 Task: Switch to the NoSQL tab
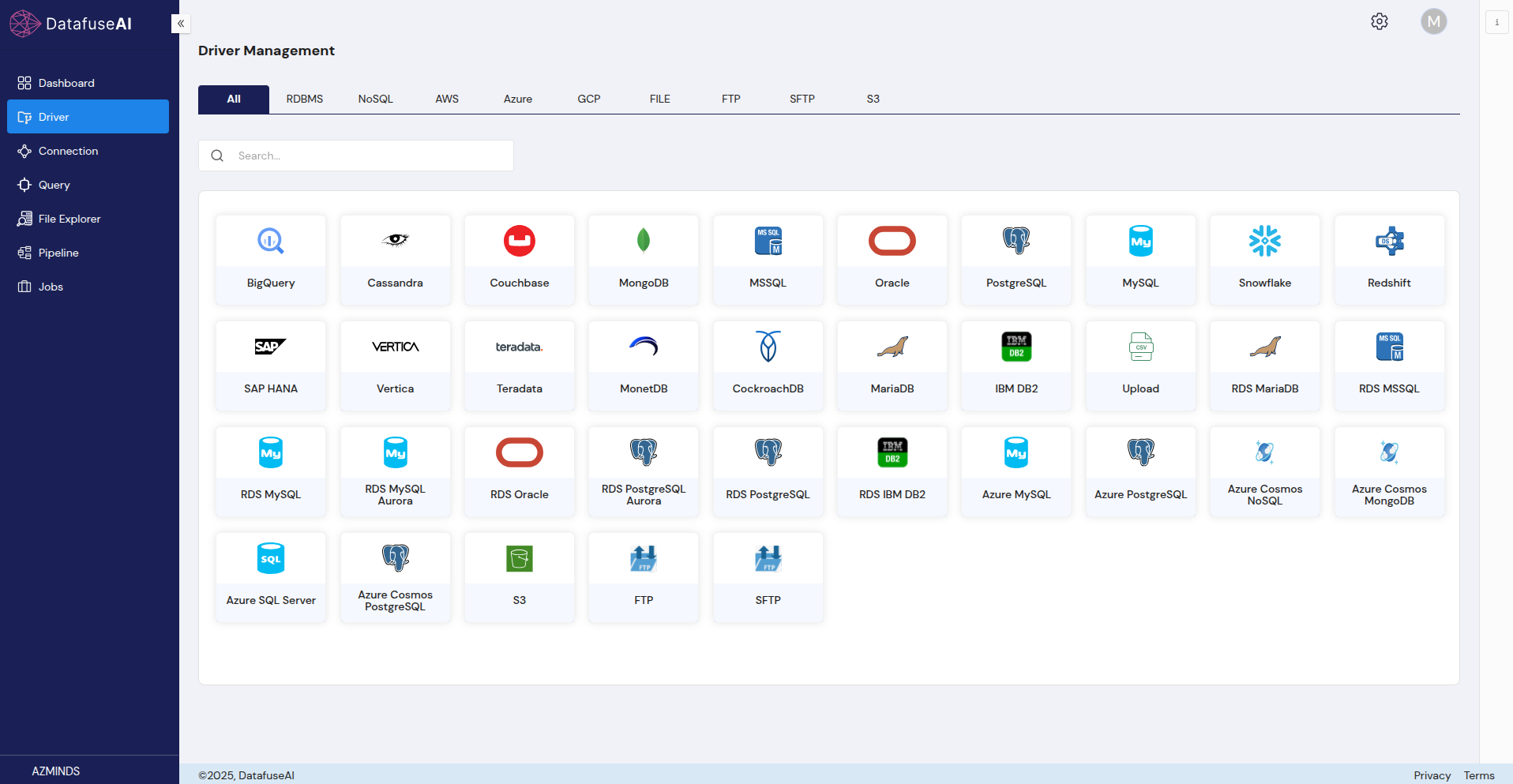coord(375,99)
